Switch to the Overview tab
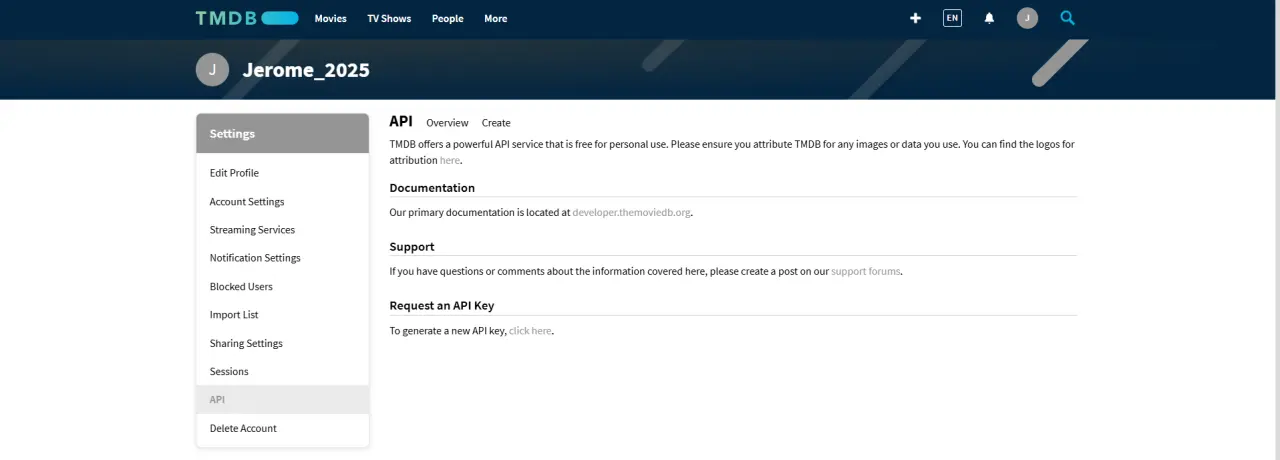Viewport: 1280px width, 460px height. click(x=447, y=123)
